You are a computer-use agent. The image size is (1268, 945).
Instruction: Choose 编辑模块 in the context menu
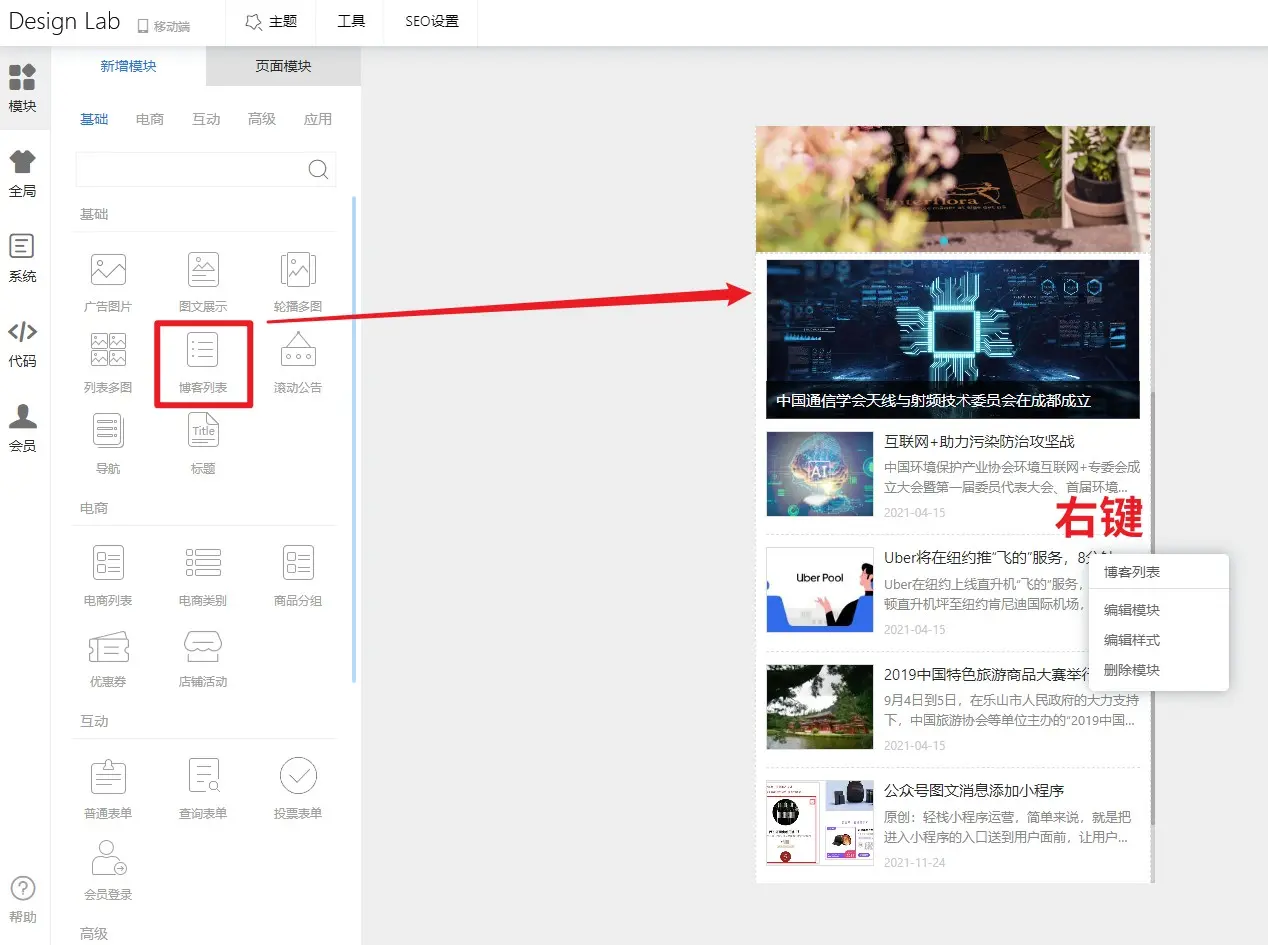[x=1132, y=610]
